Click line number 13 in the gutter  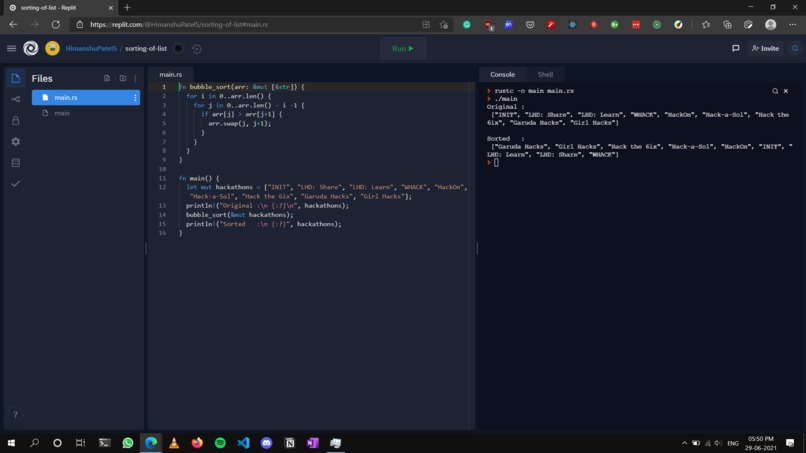pyautogui.click(x=162, y=205)
